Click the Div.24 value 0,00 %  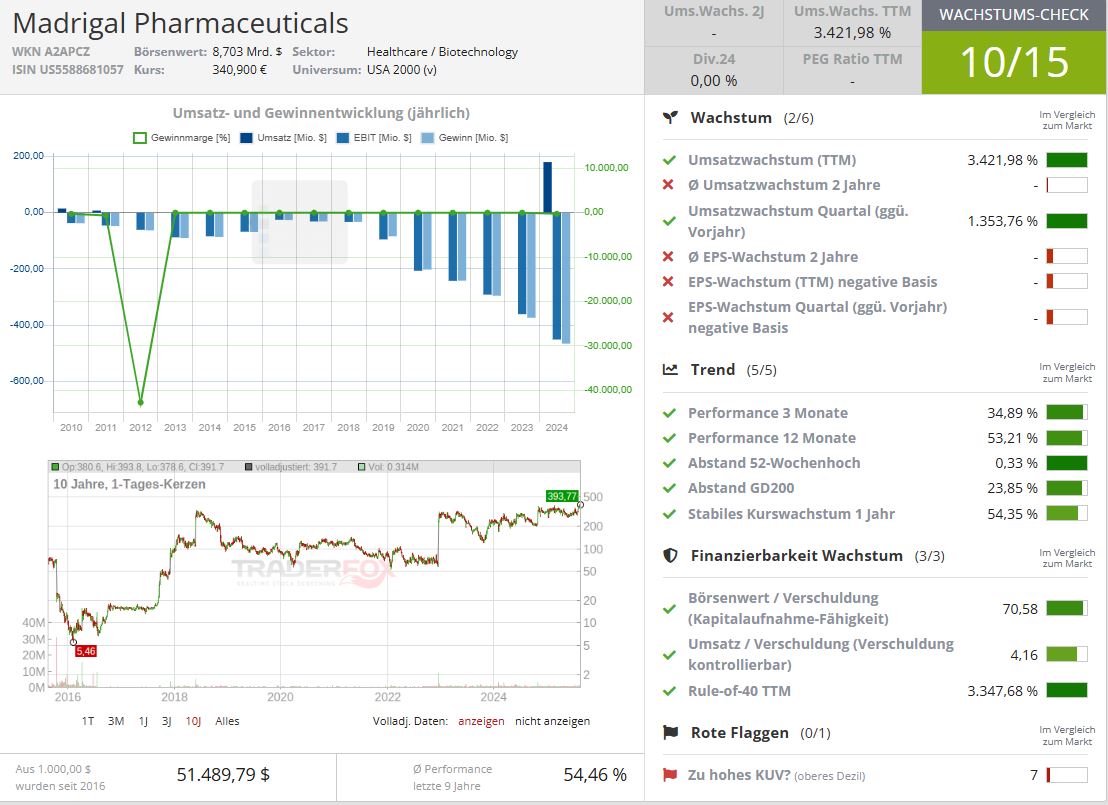[x=714, y=81]
